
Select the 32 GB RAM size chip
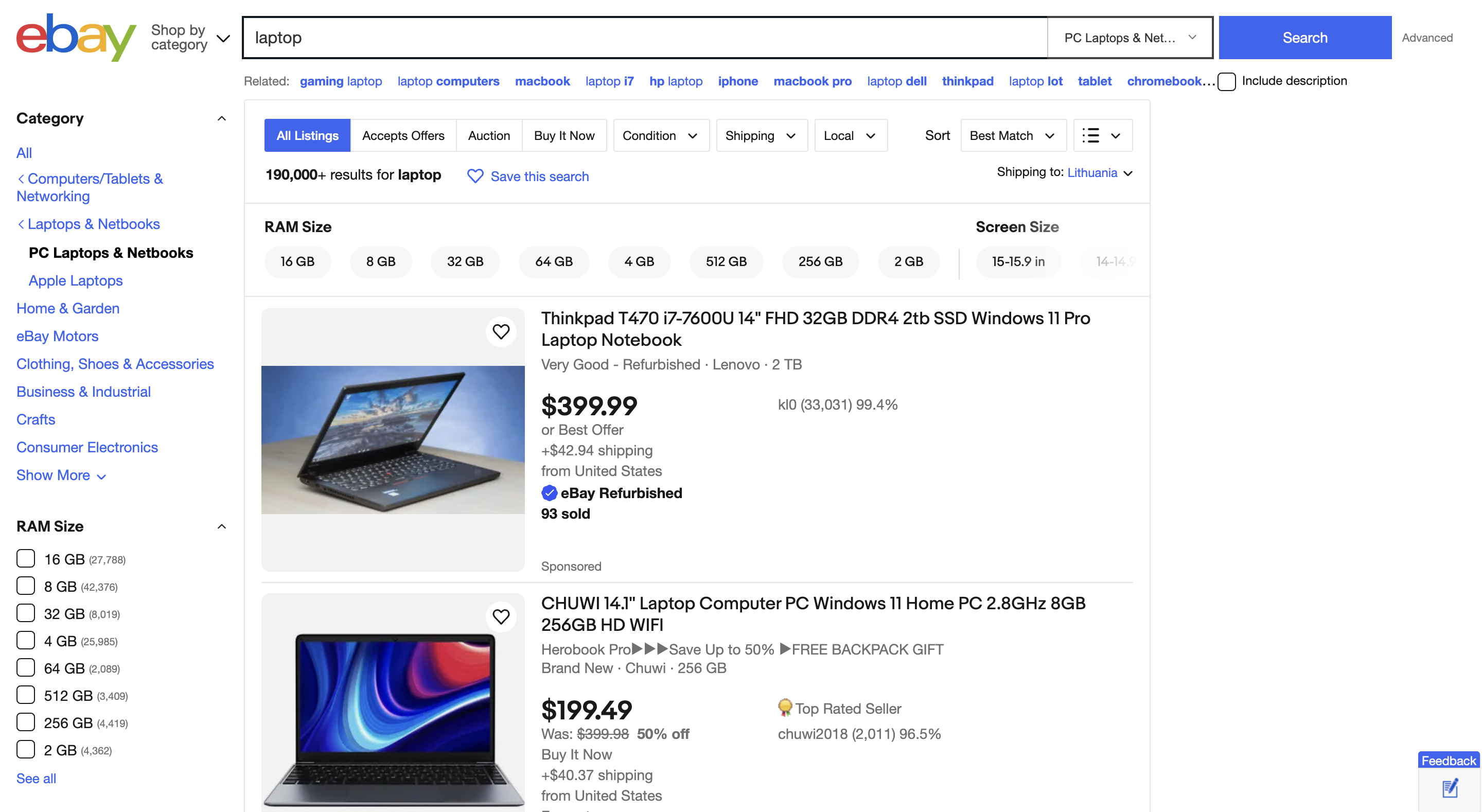465,262
